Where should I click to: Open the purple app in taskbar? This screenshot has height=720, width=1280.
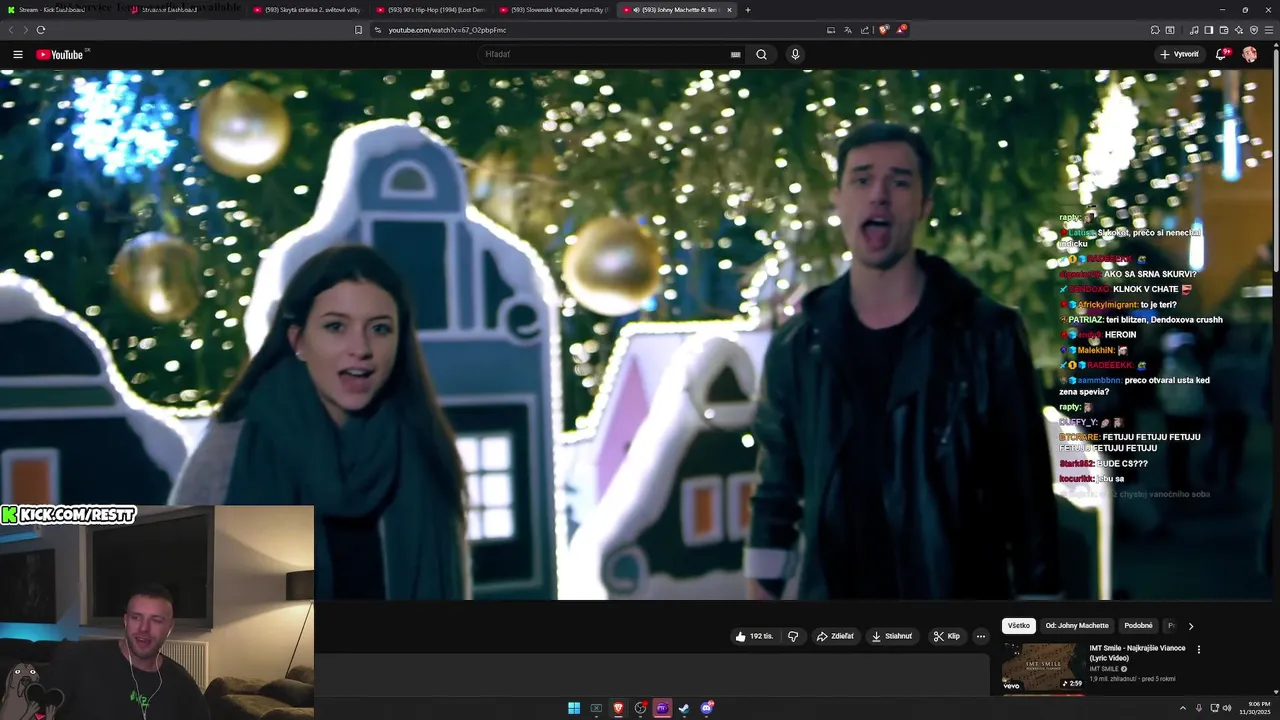(662, 708)
